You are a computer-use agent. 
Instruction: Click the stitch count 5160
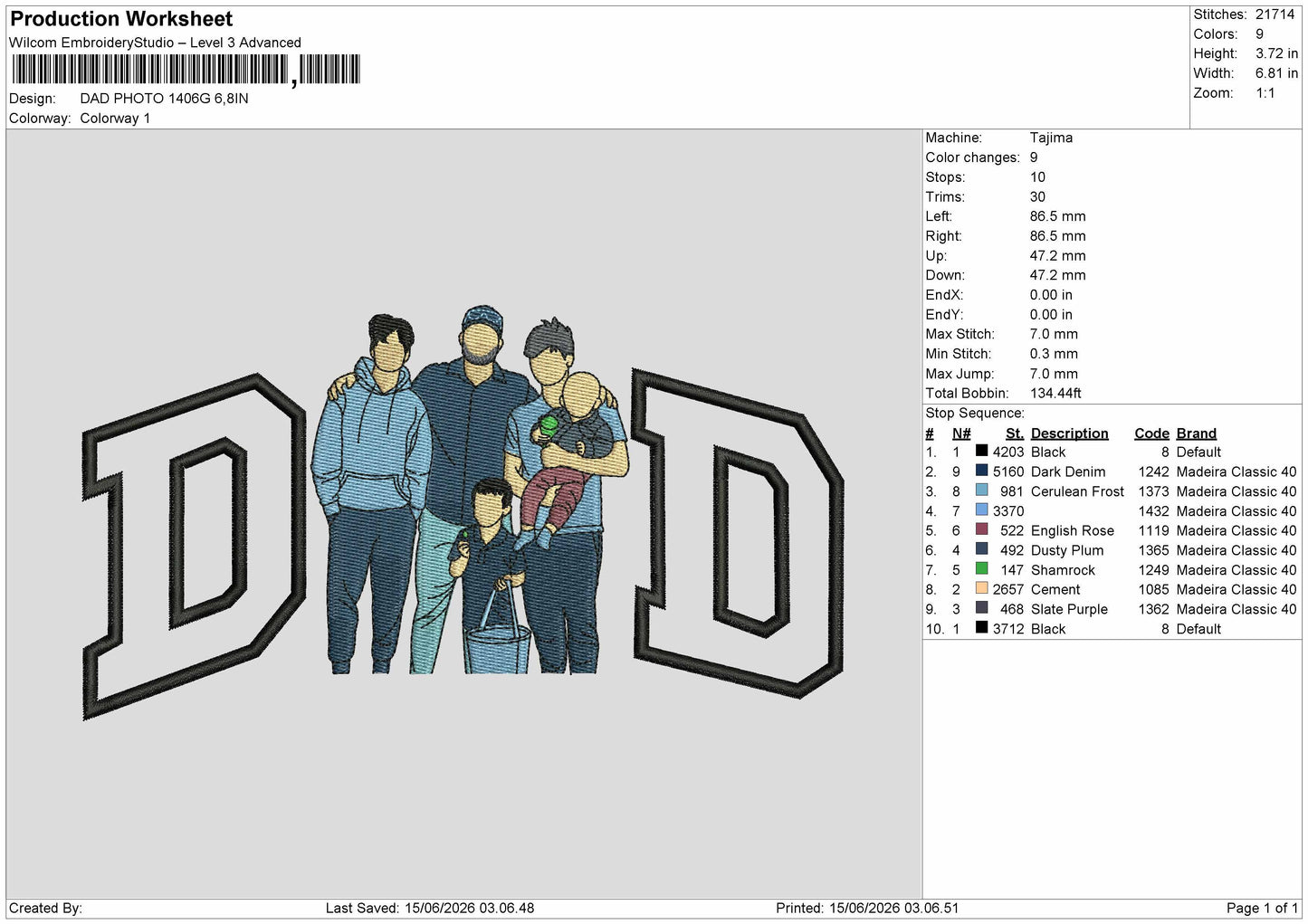click(x=1008, y=472)
